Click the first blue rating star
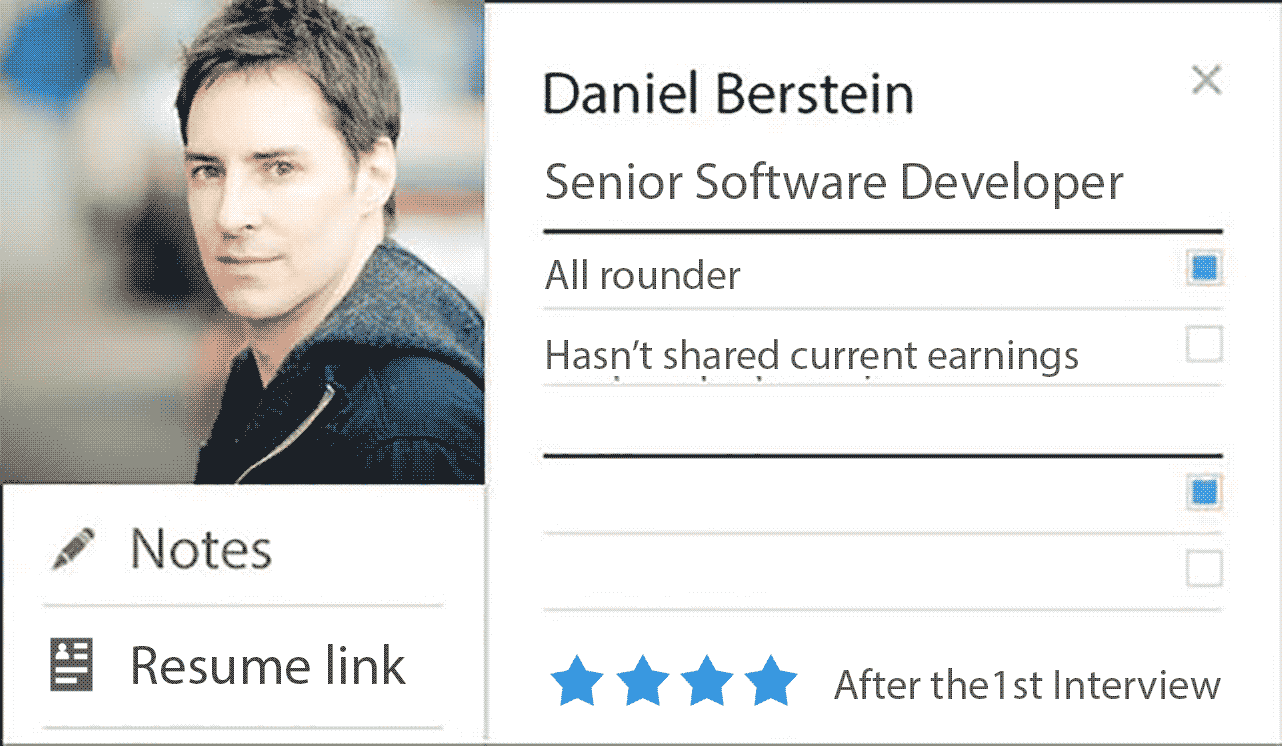Screen dimensions: 1282x746 click(577, 684)
